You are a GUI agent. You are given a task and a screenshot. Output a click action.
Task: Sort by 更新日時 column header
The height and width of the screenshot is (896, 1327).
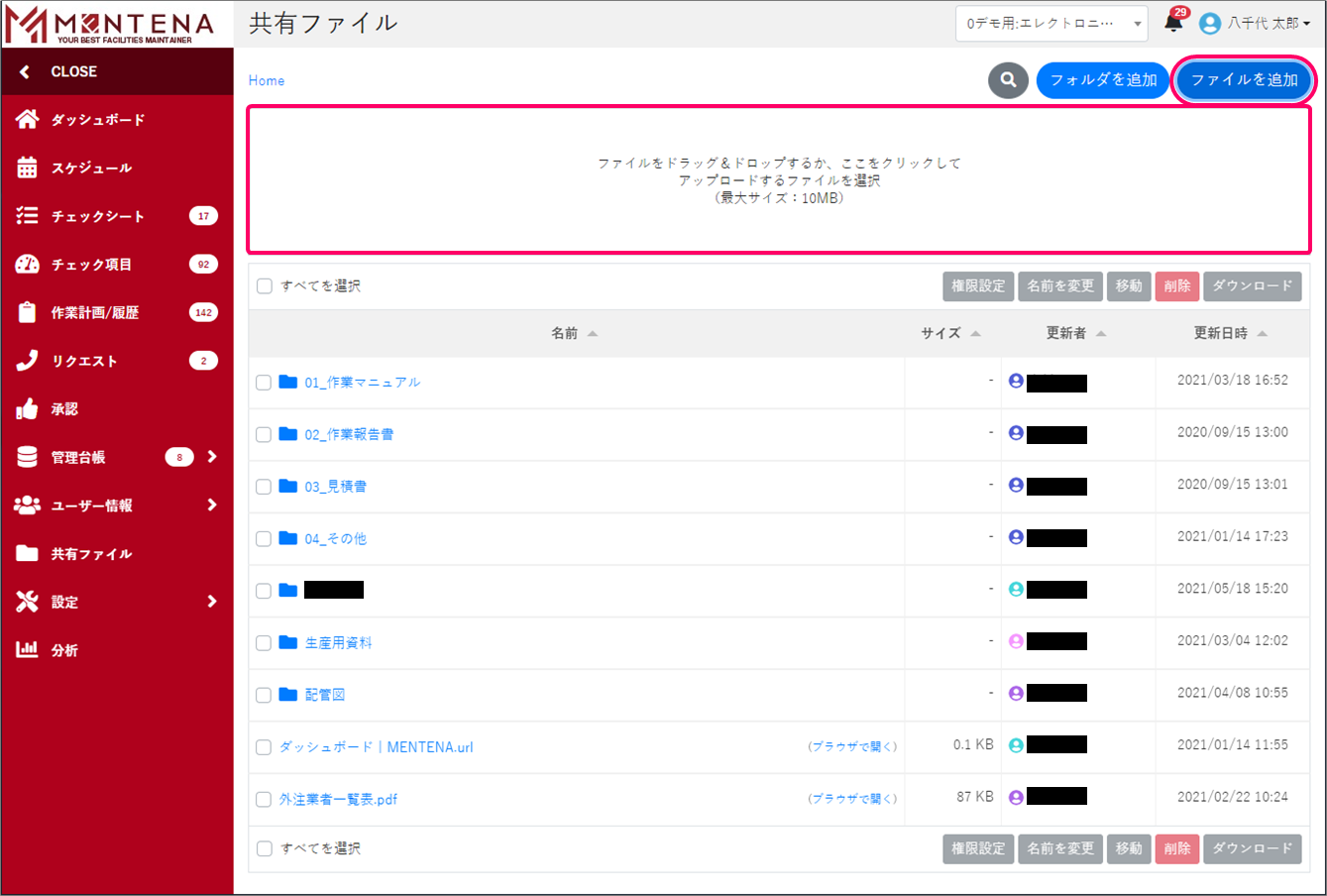tap(1221, 334)
